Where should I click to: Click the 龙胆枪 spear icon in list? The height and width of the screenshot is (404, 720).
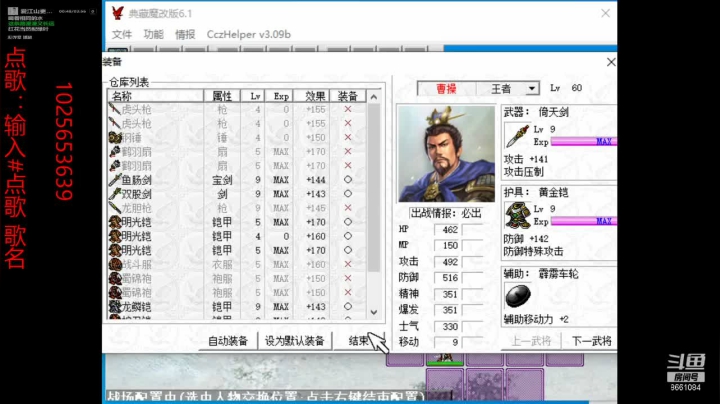tap(115, 208)
